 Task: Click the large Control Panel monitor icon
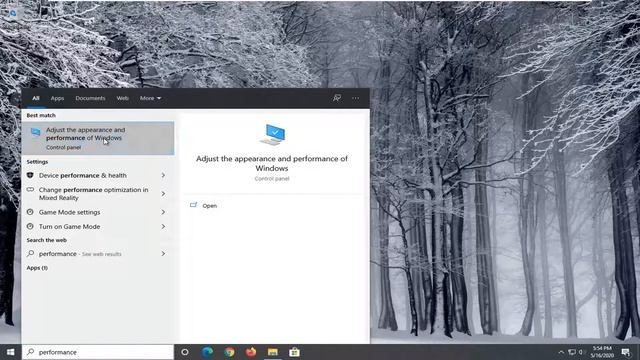272,135
